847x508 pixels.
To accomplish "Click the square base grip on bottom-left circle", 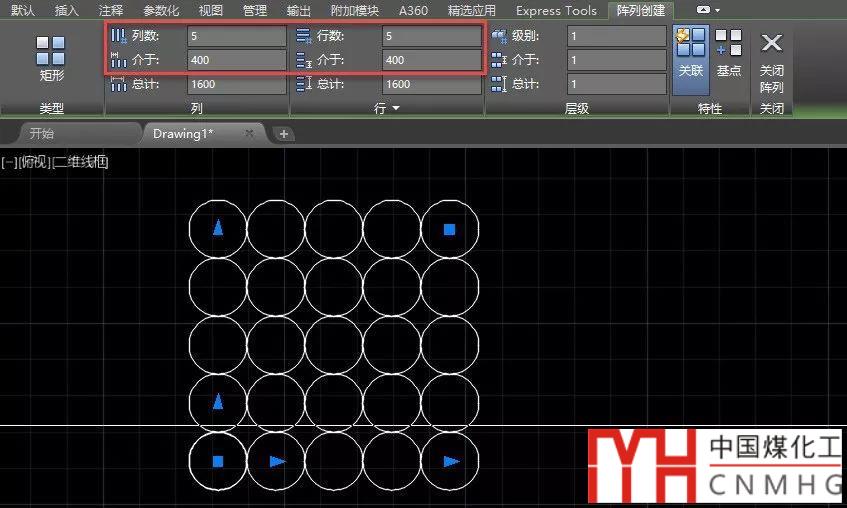I will [x=218, y=461].
